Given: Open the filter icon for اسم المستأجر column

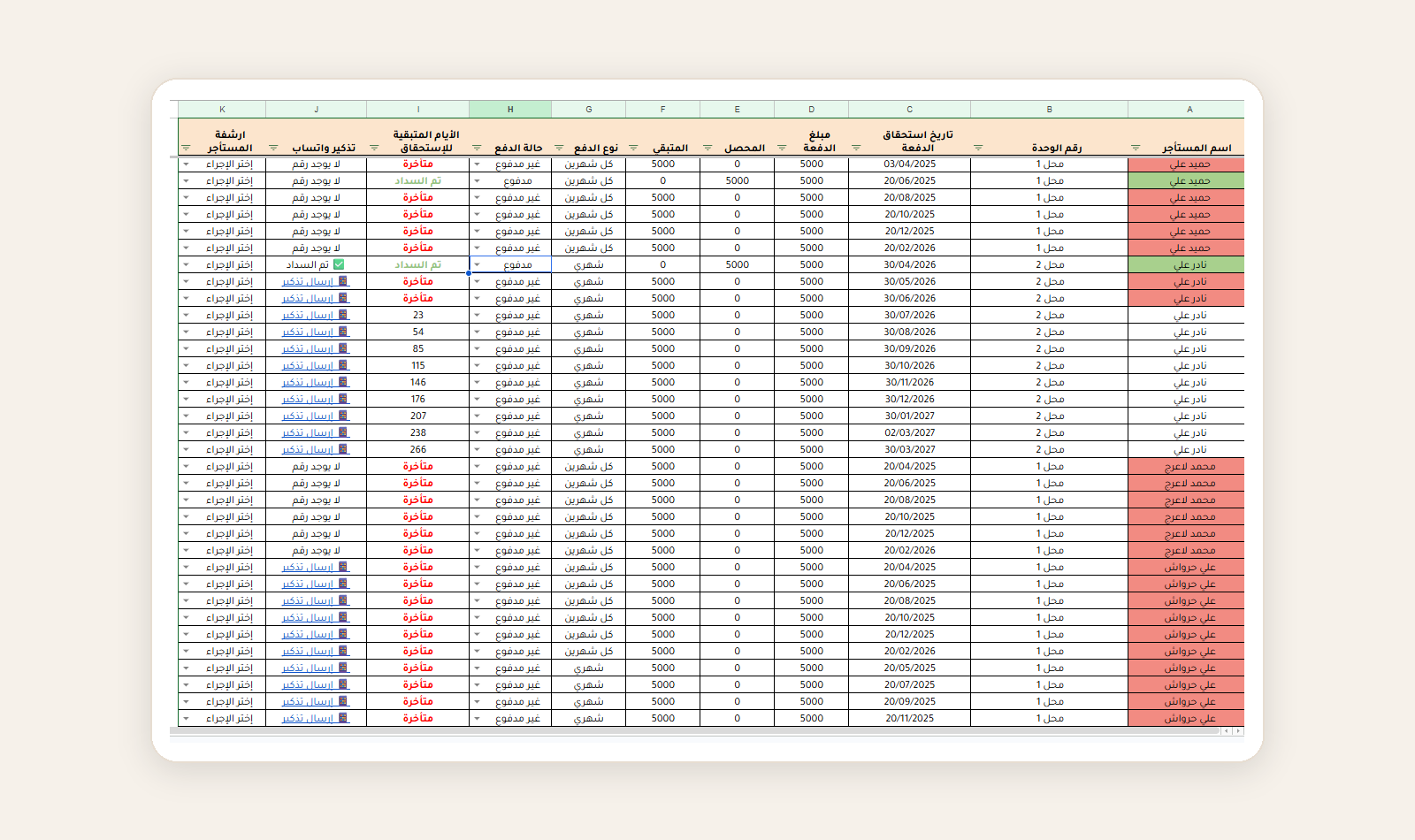Looking at the screenshot, I should click(x=1136, y=148).
